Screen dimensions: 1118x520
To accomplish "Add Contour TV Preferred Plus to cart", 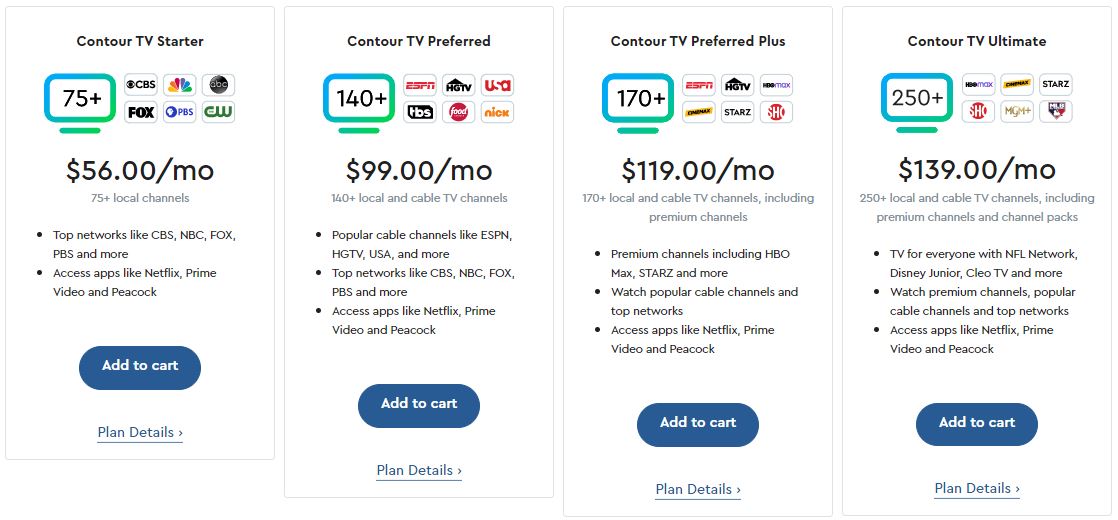I will [x=698, y=424].
